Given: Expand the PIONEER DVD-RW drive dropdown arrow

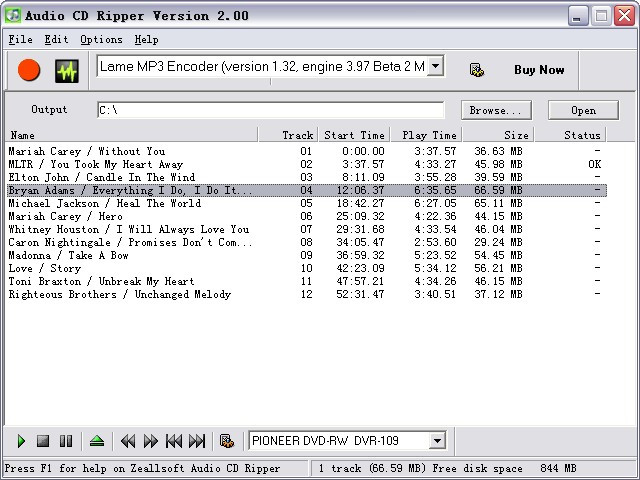Looking at the screenshot, I should click(437, 441).
